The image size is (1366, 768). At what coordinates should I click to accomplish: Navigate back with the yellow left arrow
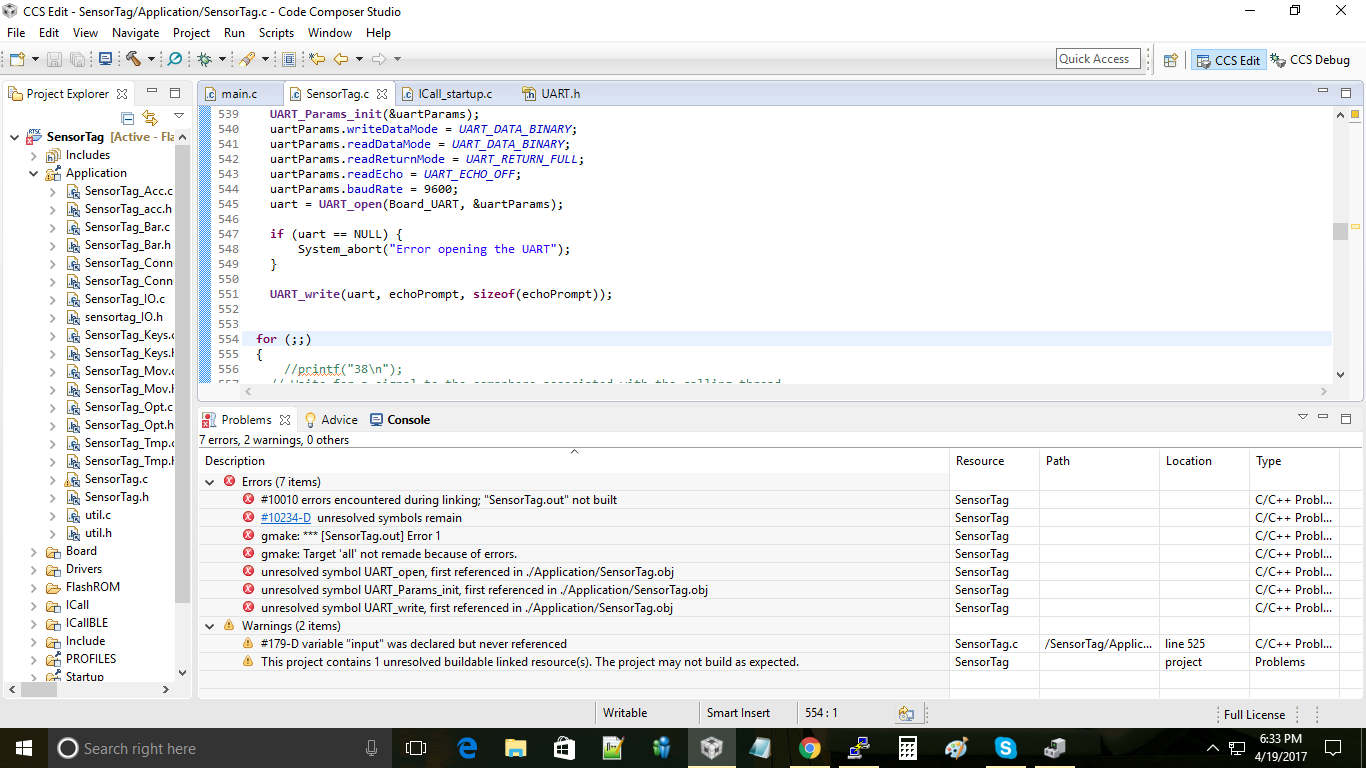[341, 59]
